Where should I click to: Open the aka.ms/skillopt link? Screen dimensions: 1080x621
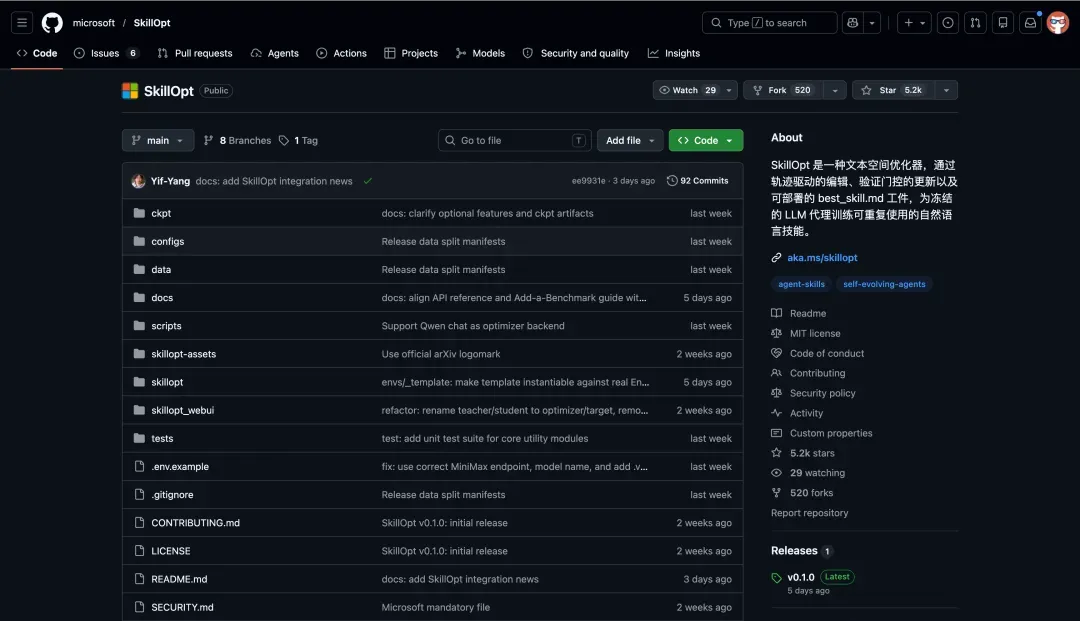(x=822, y=257)
